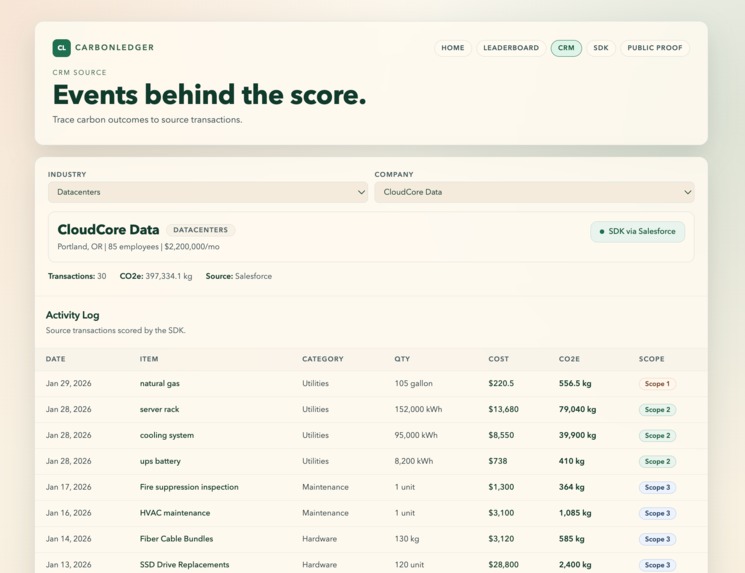The width and height of the screenshot is (745, 573).
Task: Click the $13,680 cost value
Action: [504, 409]
